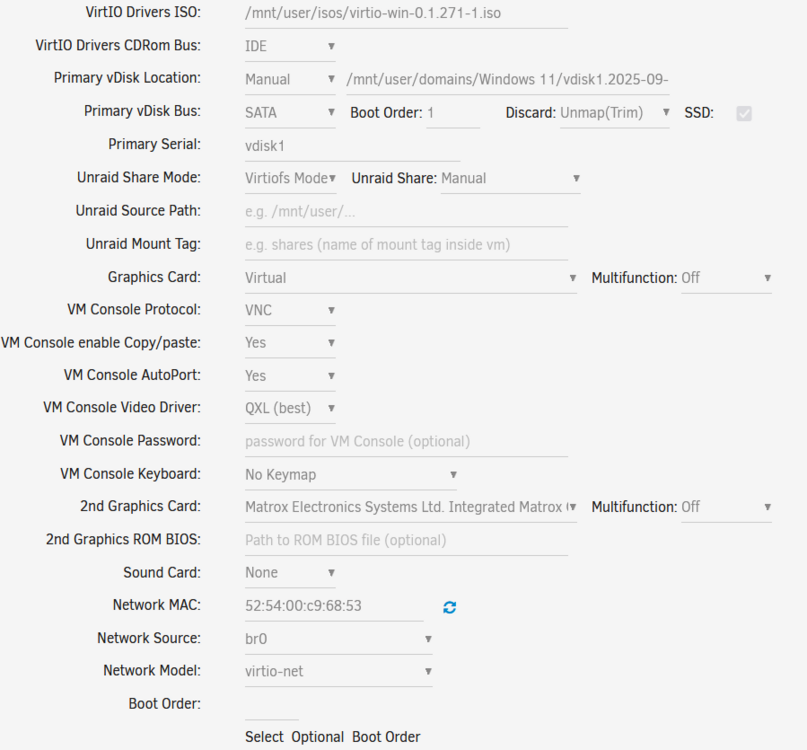The height and width of the screenshot is (750, 807).
Task: Open Network Source br0 dropdown
Action: (339, 639)
